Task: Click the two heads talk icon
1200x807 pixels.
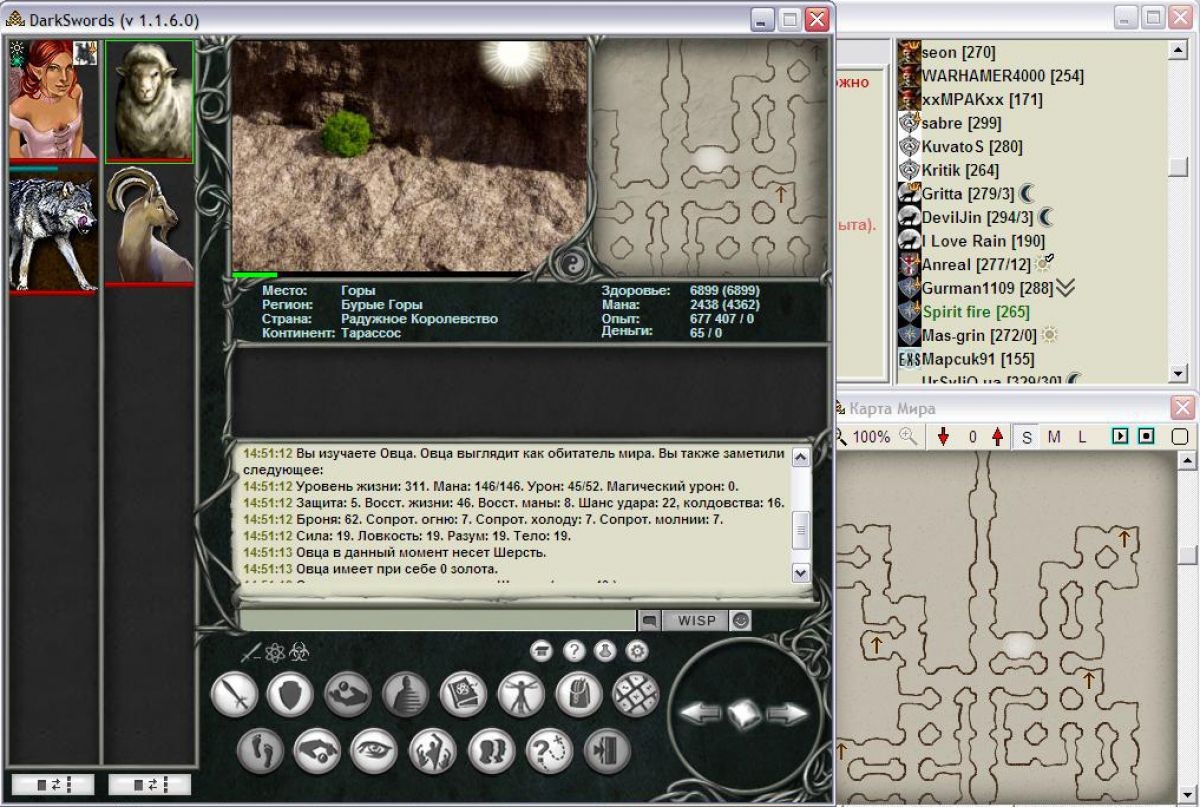Action: pyautogui.click(x=490, y=750)
